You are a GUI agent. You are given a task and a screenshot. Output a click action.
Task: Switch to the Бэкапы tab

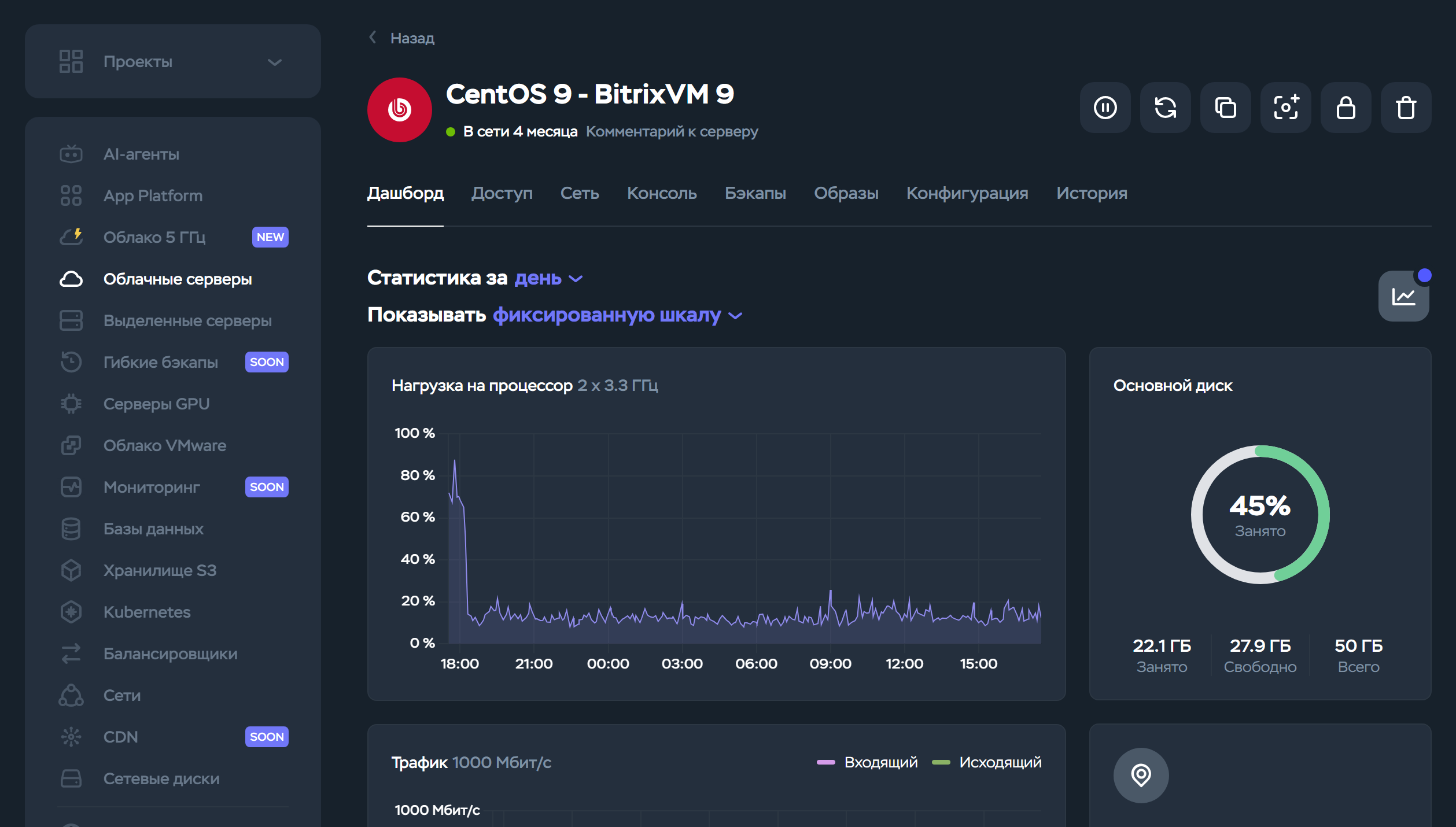click(755, 194)
